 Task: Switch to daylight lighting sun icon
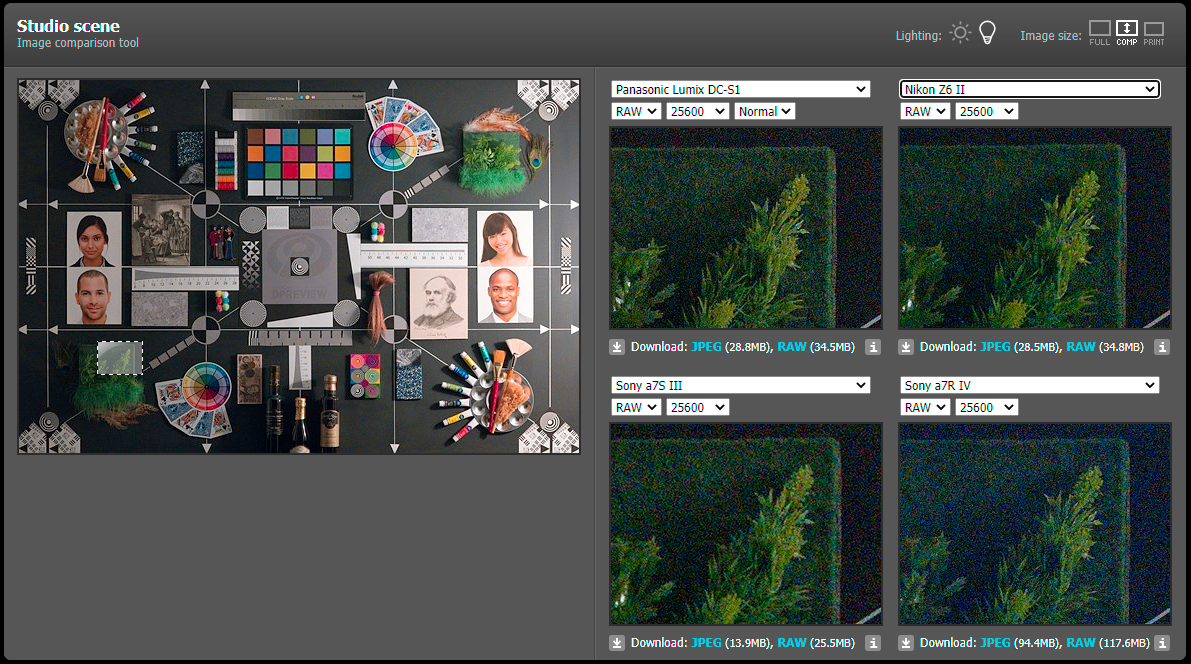click(960, 33)
